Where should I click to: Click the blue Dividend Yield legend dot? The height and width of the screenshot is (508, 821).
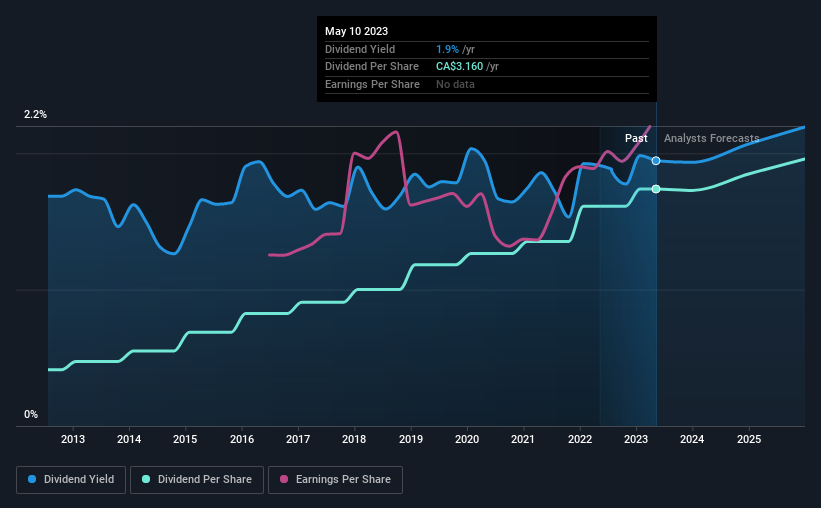(32, 479)
